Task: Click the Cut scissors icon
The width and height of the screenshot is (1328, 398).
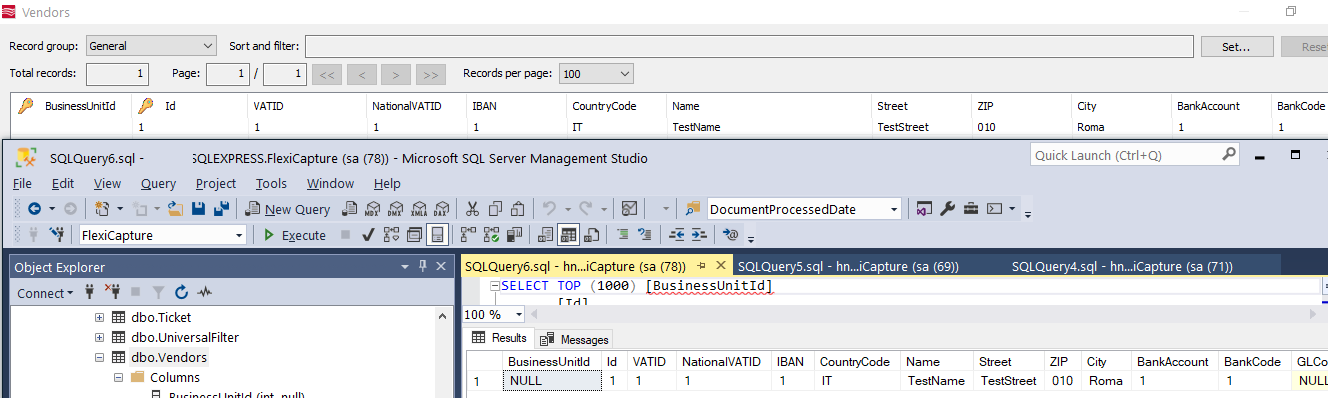Action: 472,209
